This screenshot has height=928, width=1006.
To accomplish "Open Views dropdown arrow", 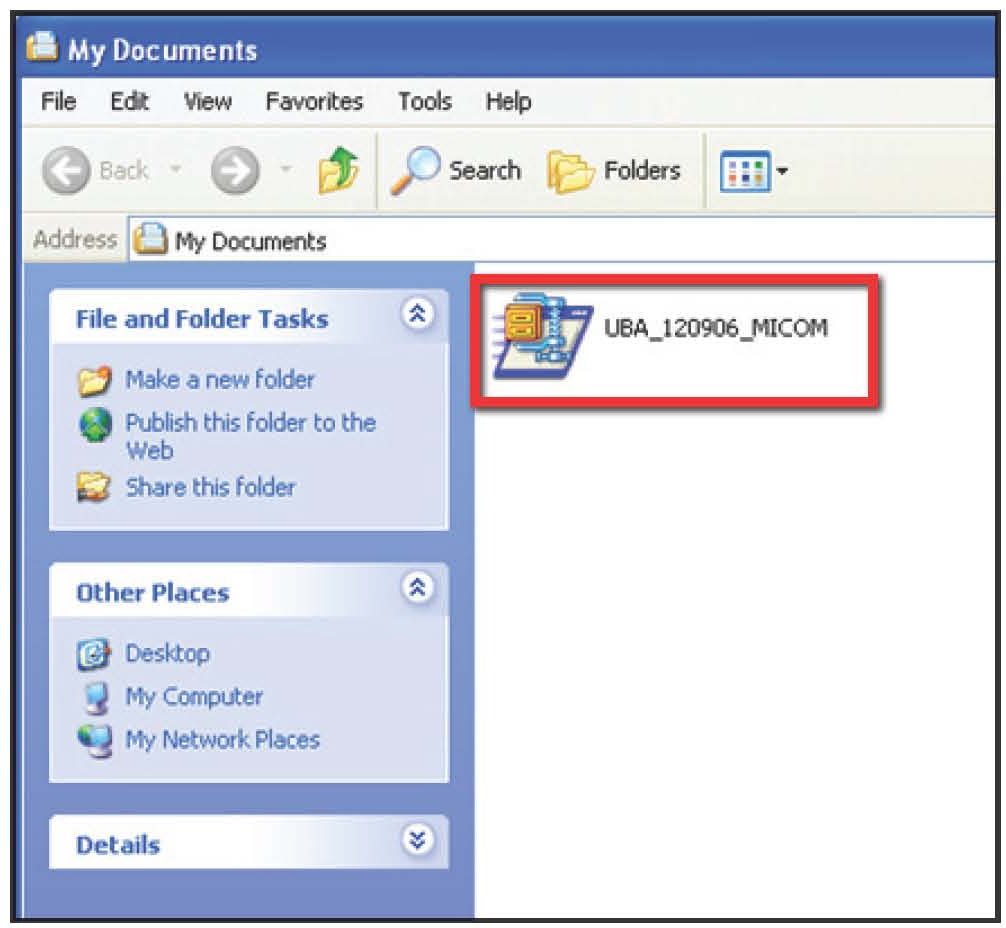I will (782, 171).
